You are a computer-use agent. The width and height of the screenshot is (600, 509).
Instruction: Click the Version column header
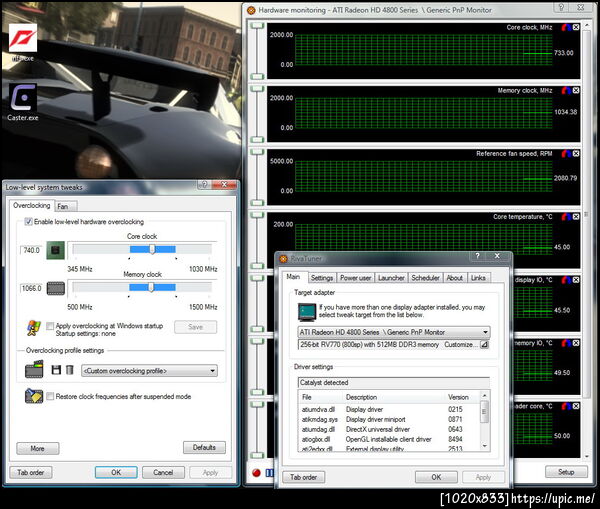click(x=458, y=397)
